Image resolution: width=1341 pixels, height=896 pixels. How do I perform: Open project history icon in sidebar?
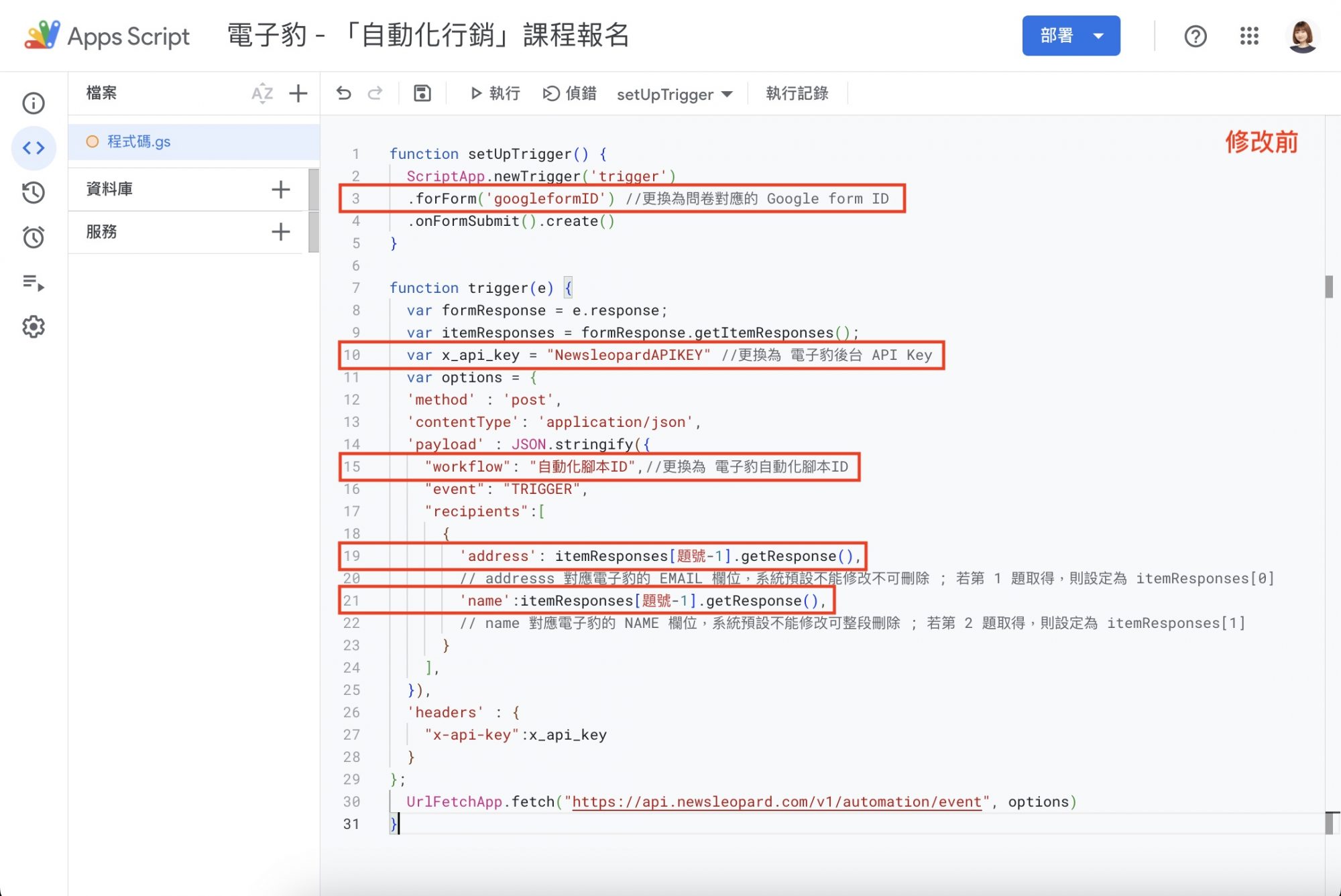tap(34, 192)
